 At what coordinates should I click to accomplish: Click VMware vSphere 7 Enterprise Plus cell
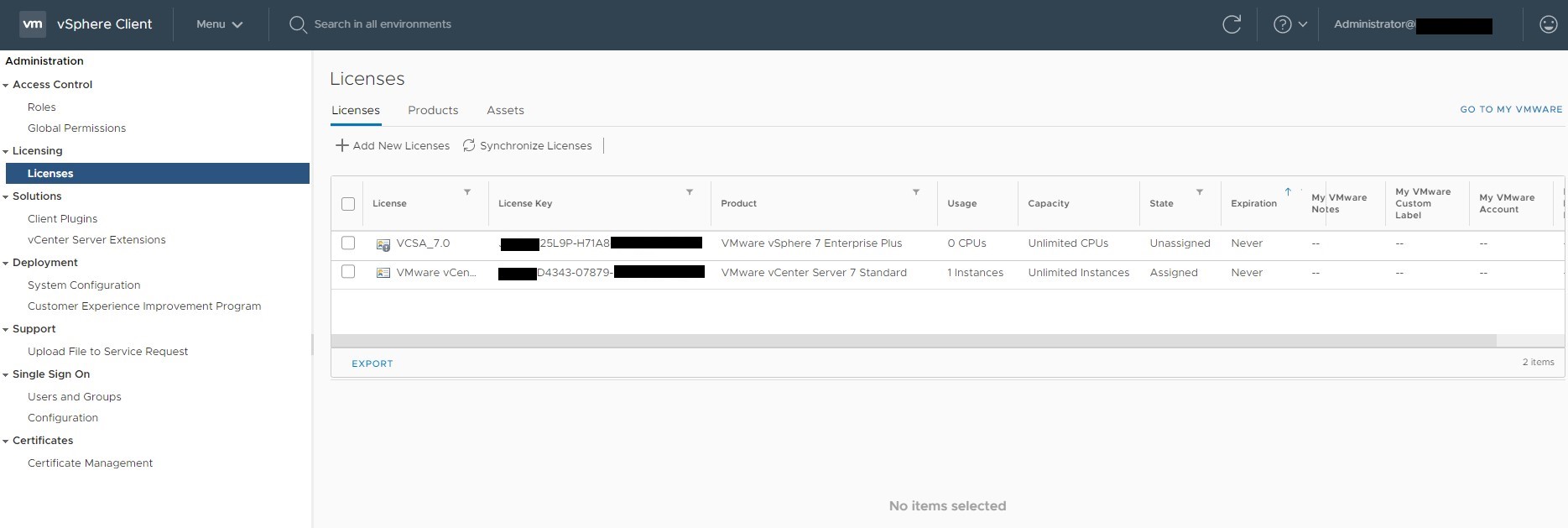coord(811,243)
